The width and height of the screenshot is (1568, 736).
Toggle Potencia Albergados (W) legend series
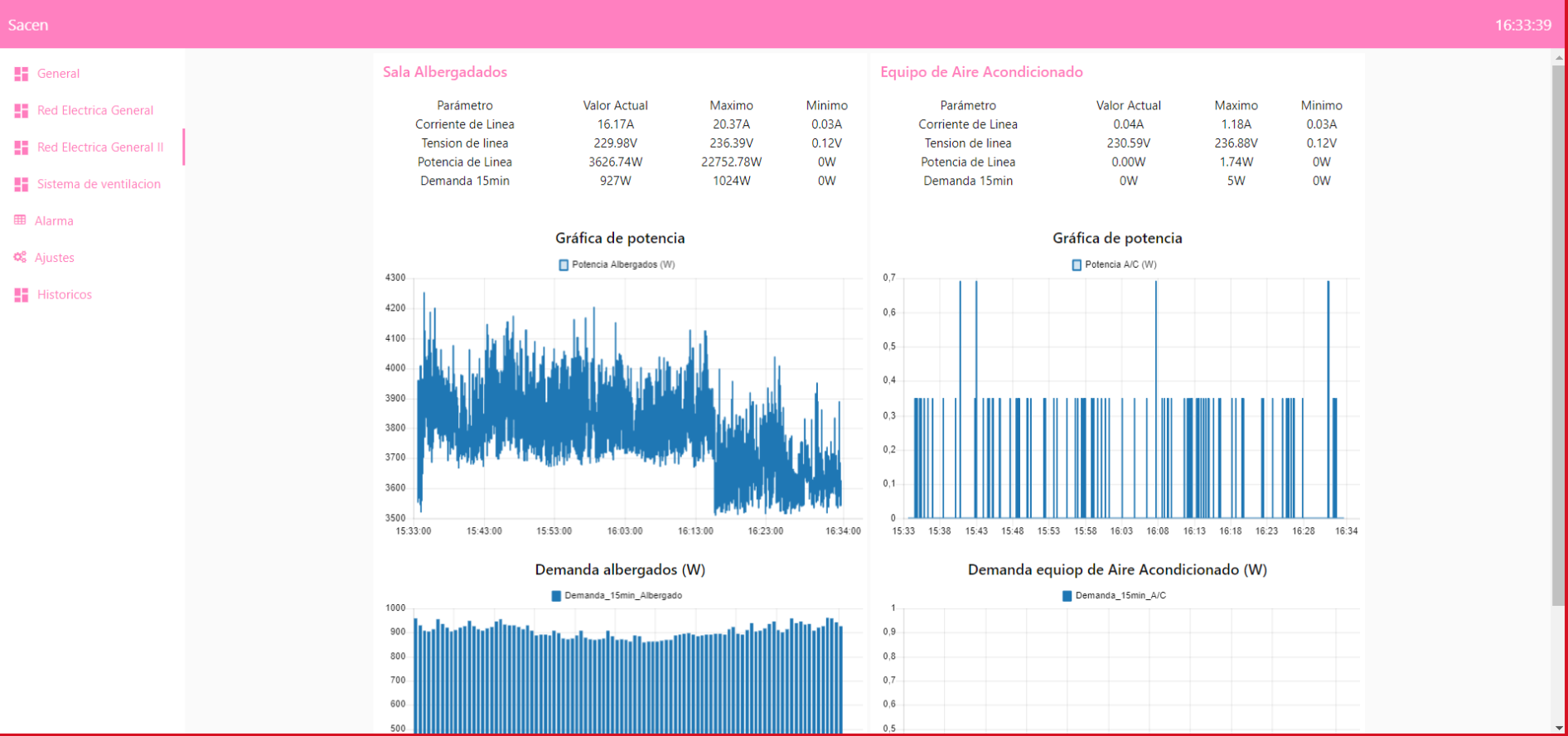[x=617, y=265]
